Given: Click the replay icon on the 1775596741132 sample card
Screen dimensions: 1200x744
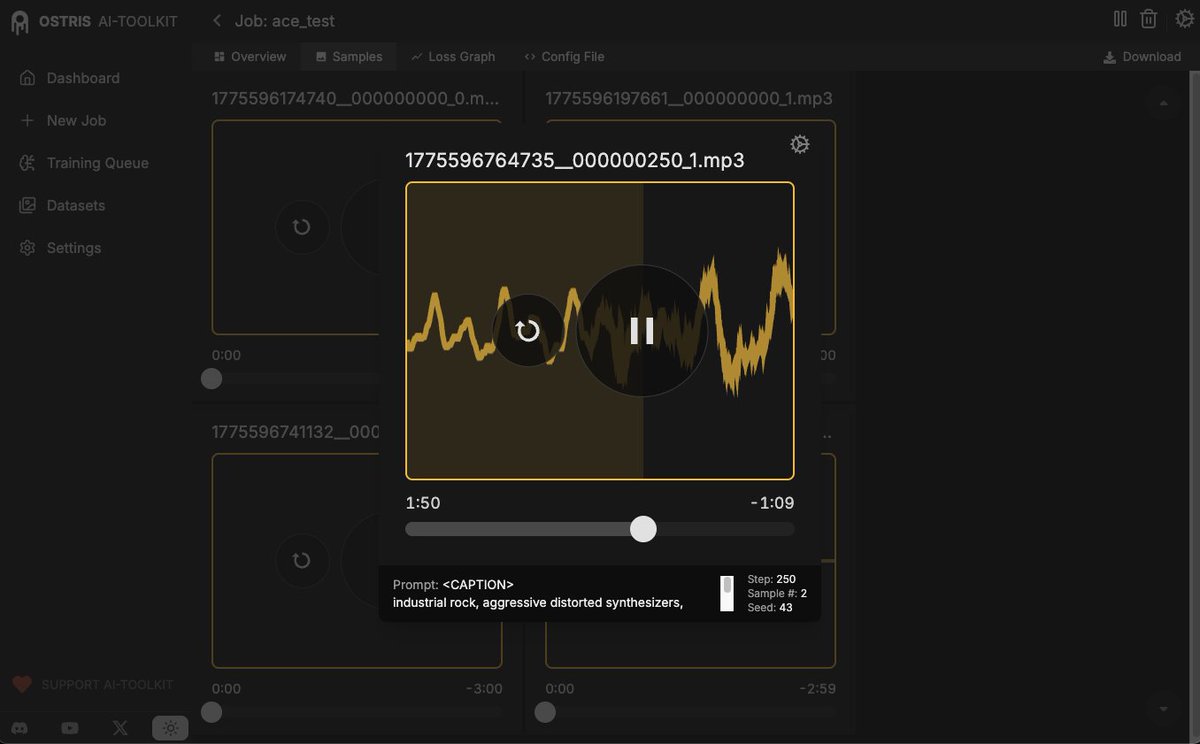Looking at the screenshot, I should pos(302,561).
